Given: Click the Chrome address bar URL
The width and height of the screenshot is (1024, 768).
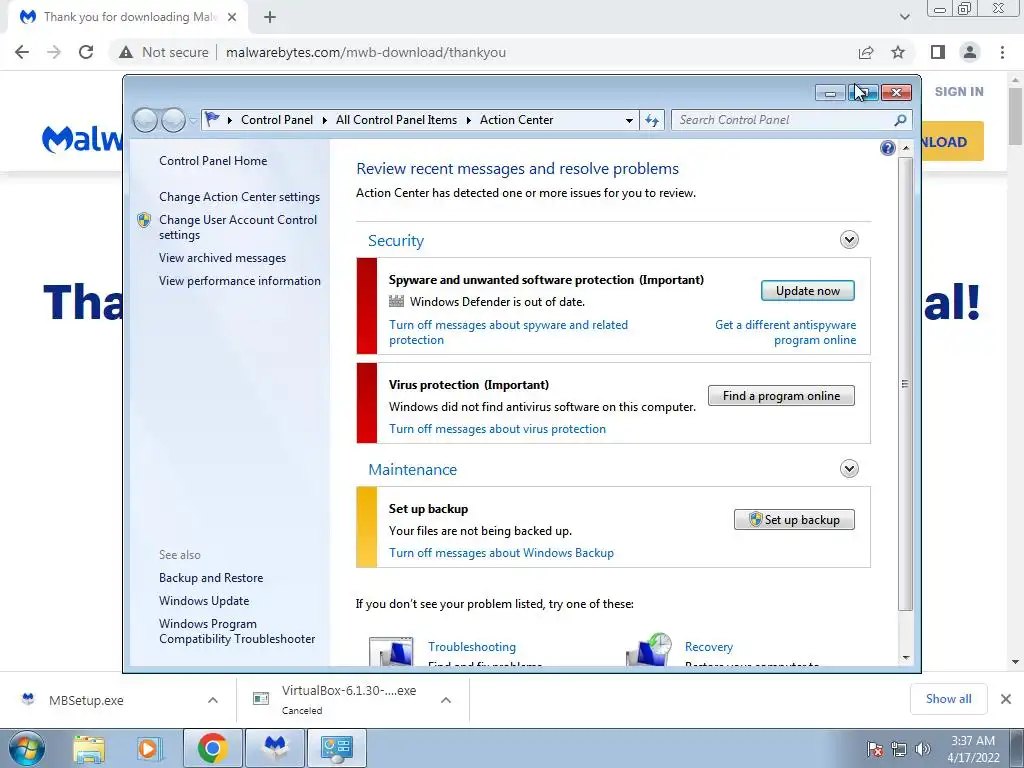Looking at the screenshot, I should coord(366,52).
